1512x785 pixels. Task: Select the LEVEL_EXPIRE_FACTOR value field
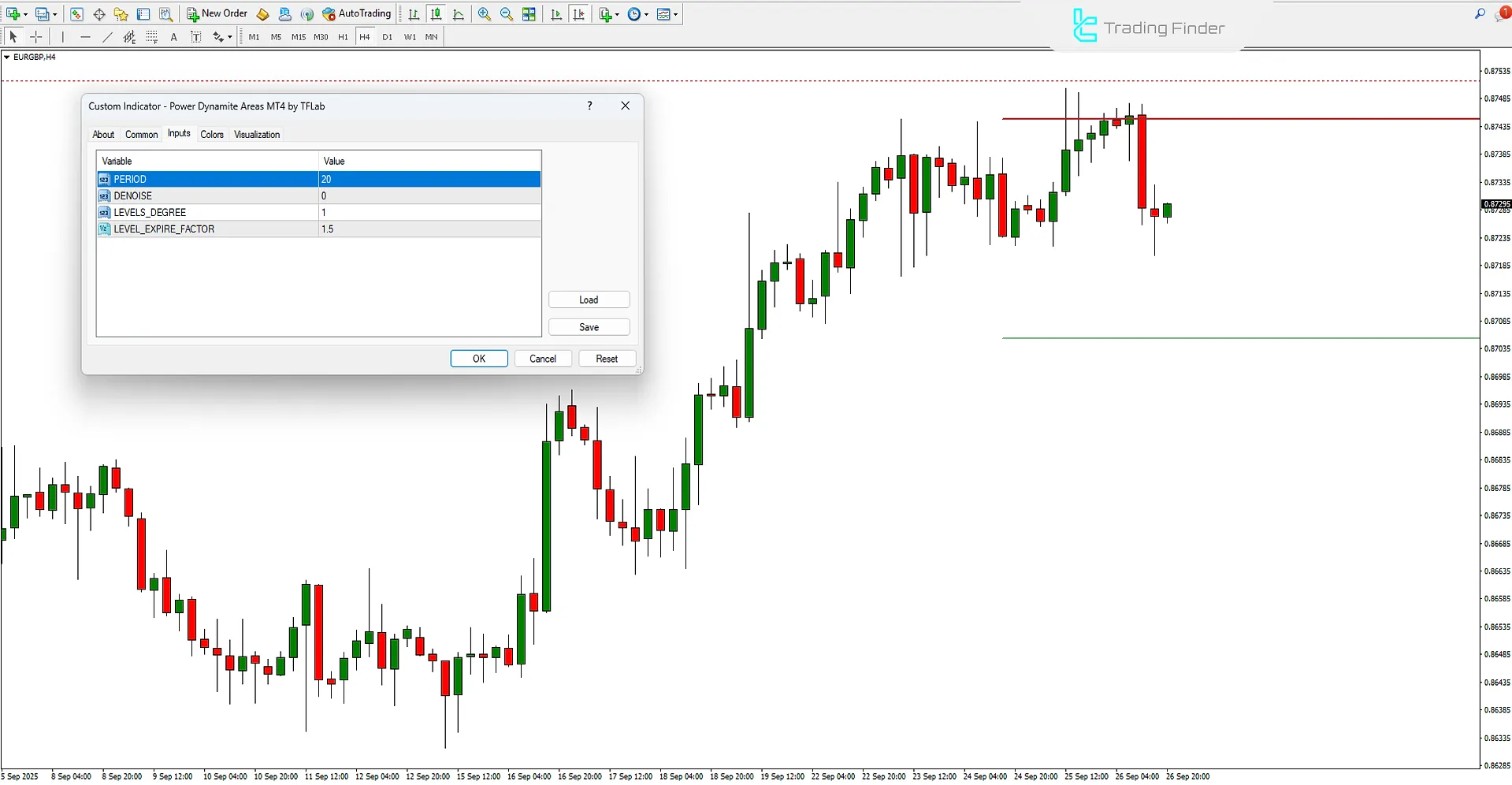(x=429, y=229)
